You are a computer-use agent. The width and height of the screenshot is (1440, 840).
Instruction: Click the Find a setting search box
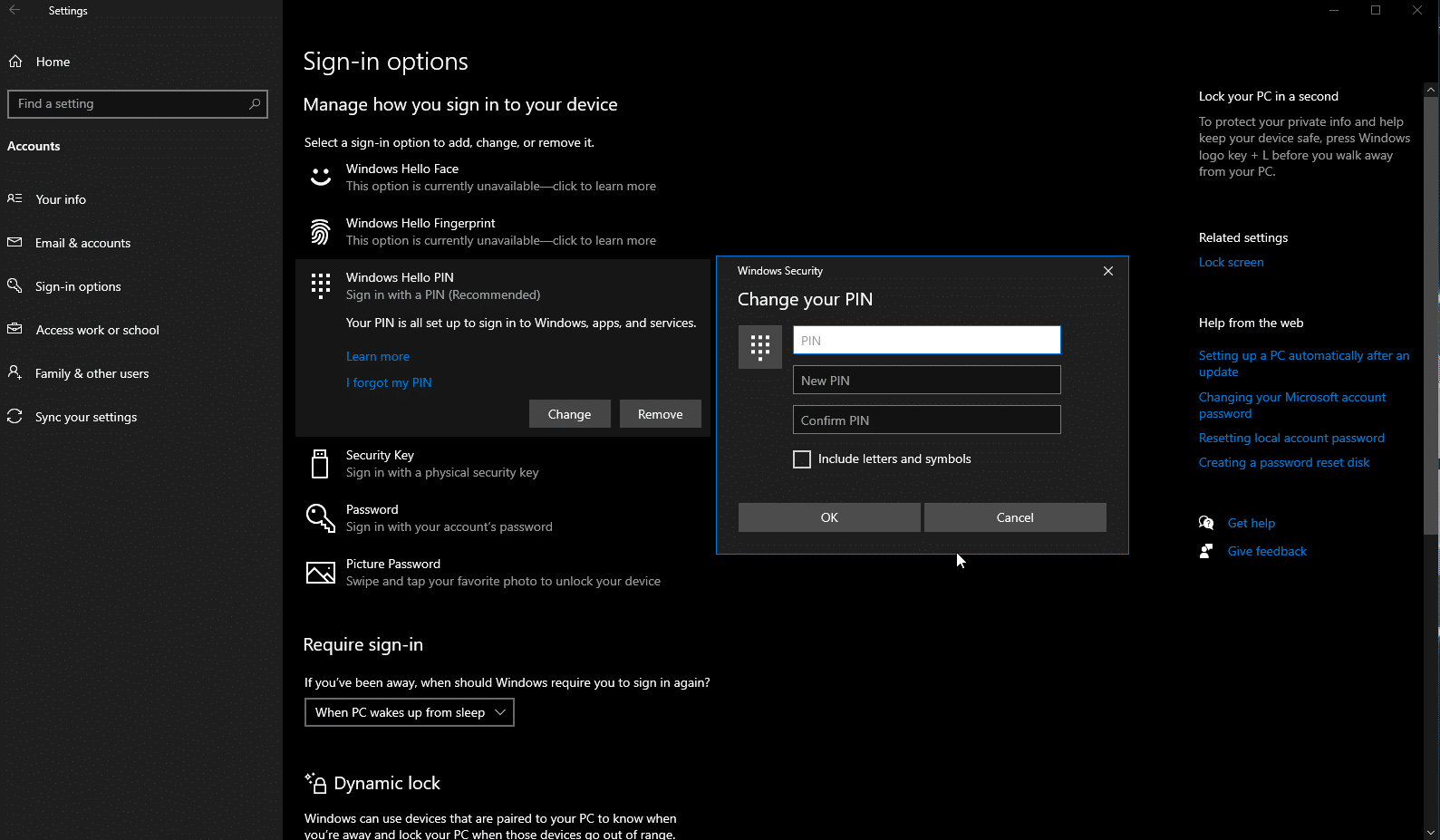[138, 104]
